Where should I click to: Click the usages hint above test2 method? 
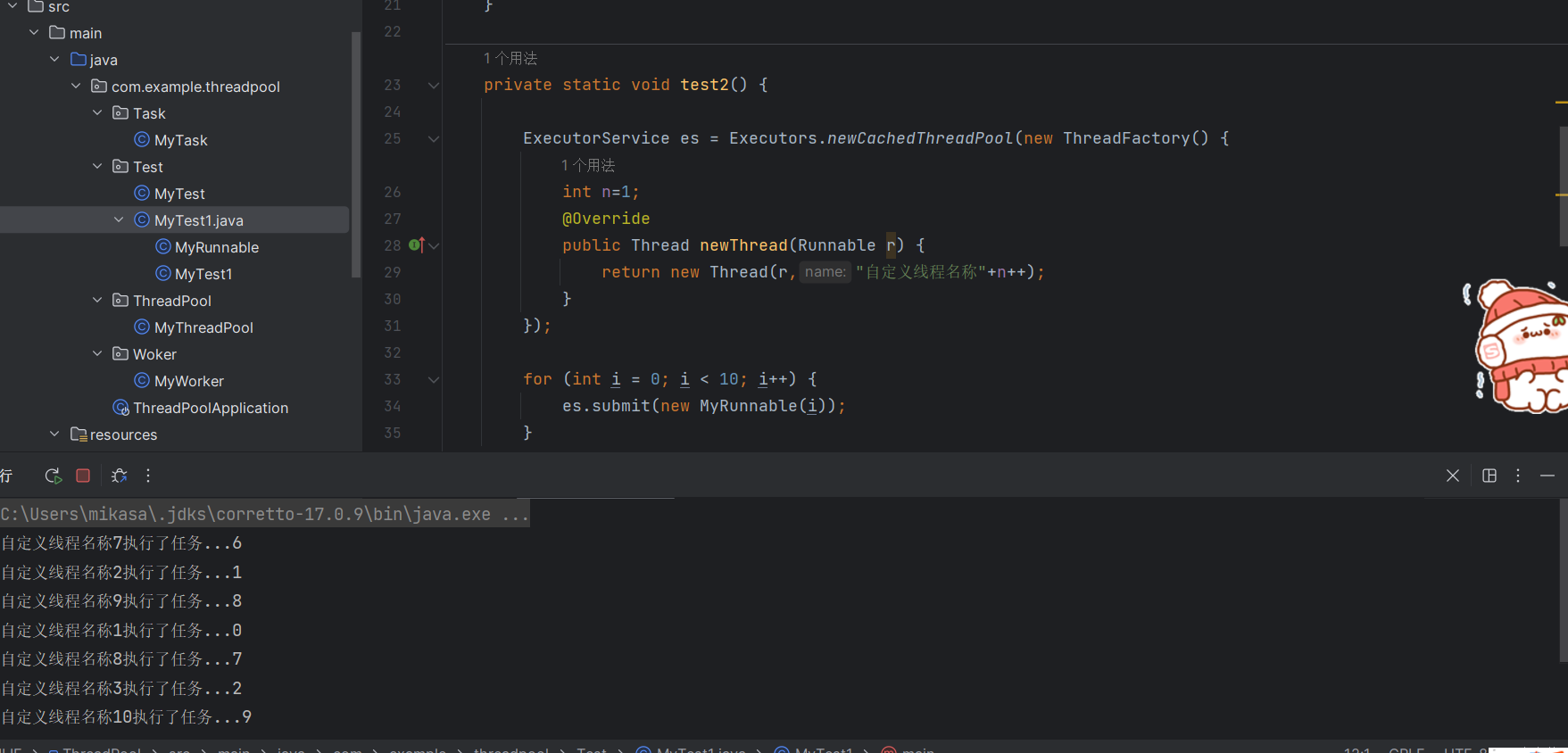pos(510,59)
